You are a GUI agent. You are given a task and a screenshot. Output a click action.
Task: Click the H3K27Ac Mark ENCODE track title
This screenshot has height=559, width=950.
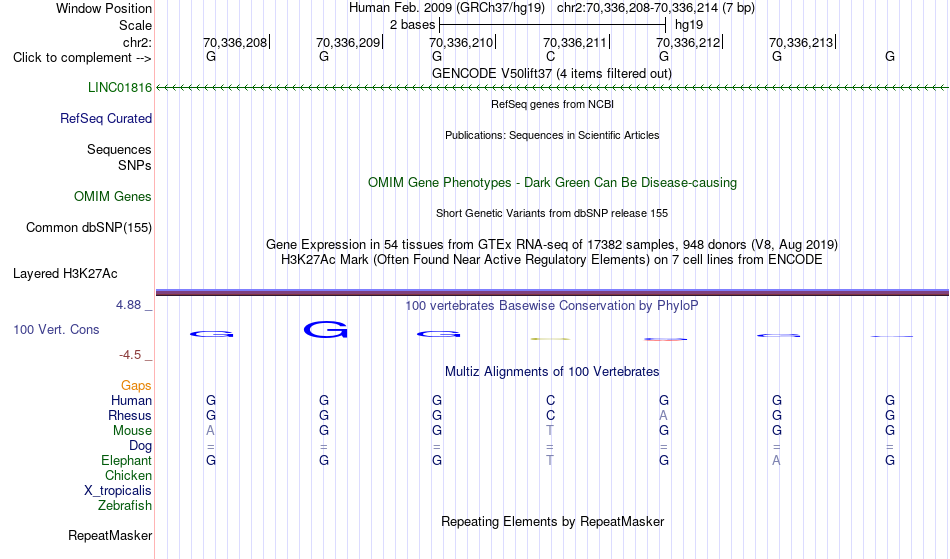(552, 259)
